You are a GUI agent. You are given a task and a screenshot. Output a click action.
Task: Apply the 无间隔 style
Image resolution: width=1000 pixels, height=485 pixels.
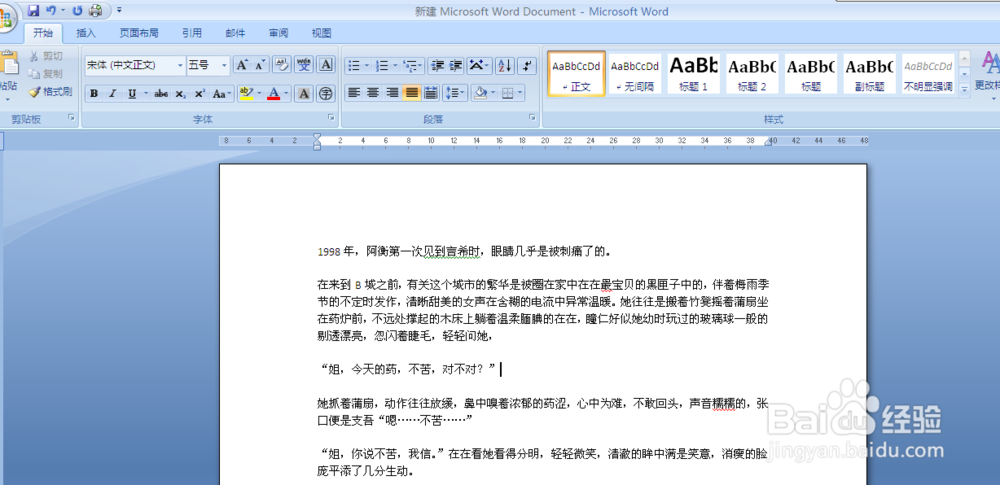click(x=635, y=73)
